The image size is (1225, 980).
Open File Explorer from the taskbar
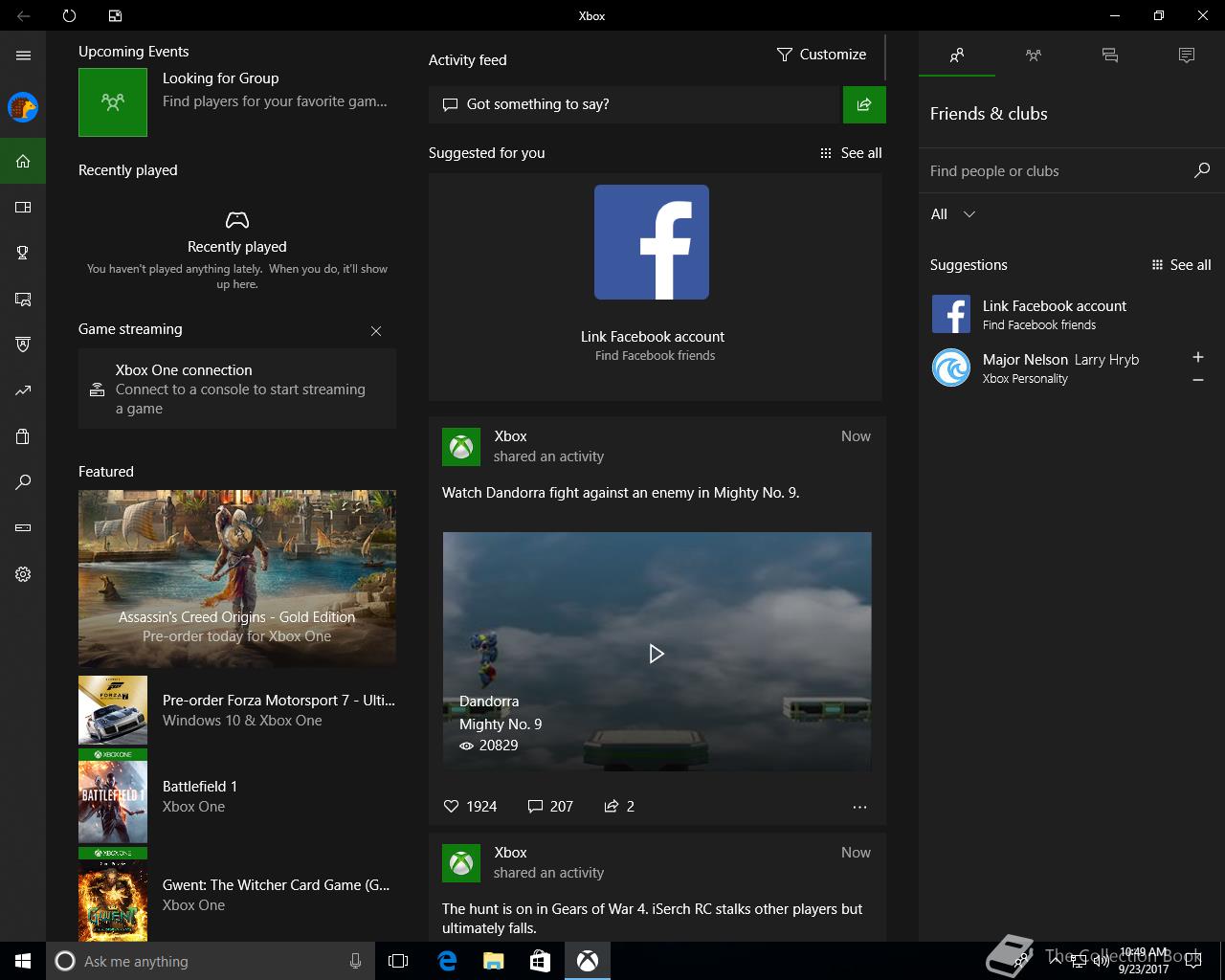pos(493,961)
